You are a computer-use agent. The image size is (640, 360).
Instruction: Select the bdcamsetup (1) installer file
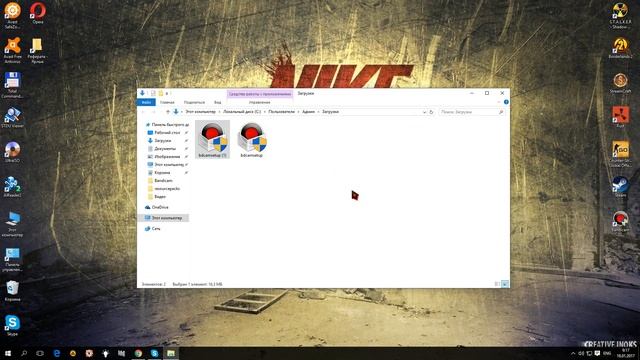pyautogui.click(x=213, y=139)
